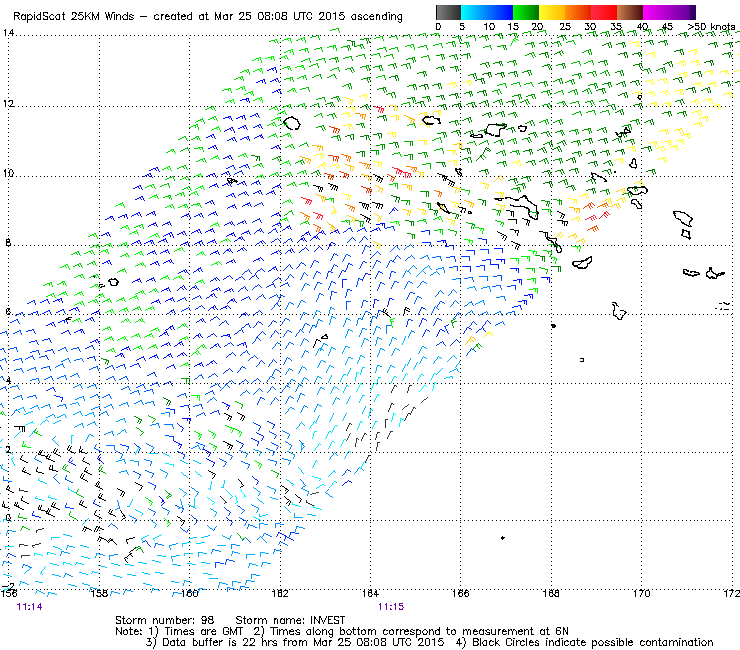This screenshot has height=650, width=740.
Task: Click the longitude axis label "166"
Action: pyautogui.click(x=461, y=593)
